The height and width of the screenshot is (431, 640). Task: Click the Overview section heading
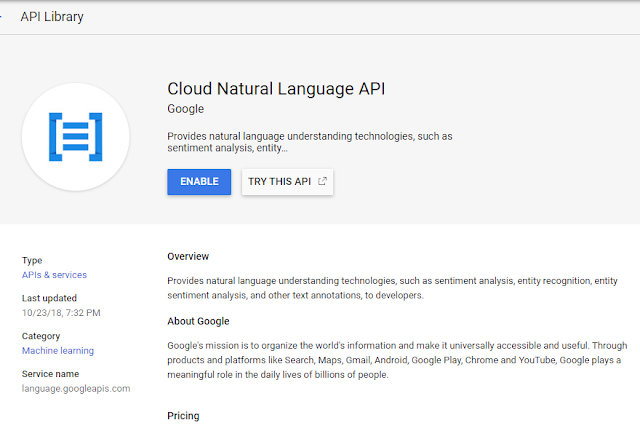coord(188,256)
